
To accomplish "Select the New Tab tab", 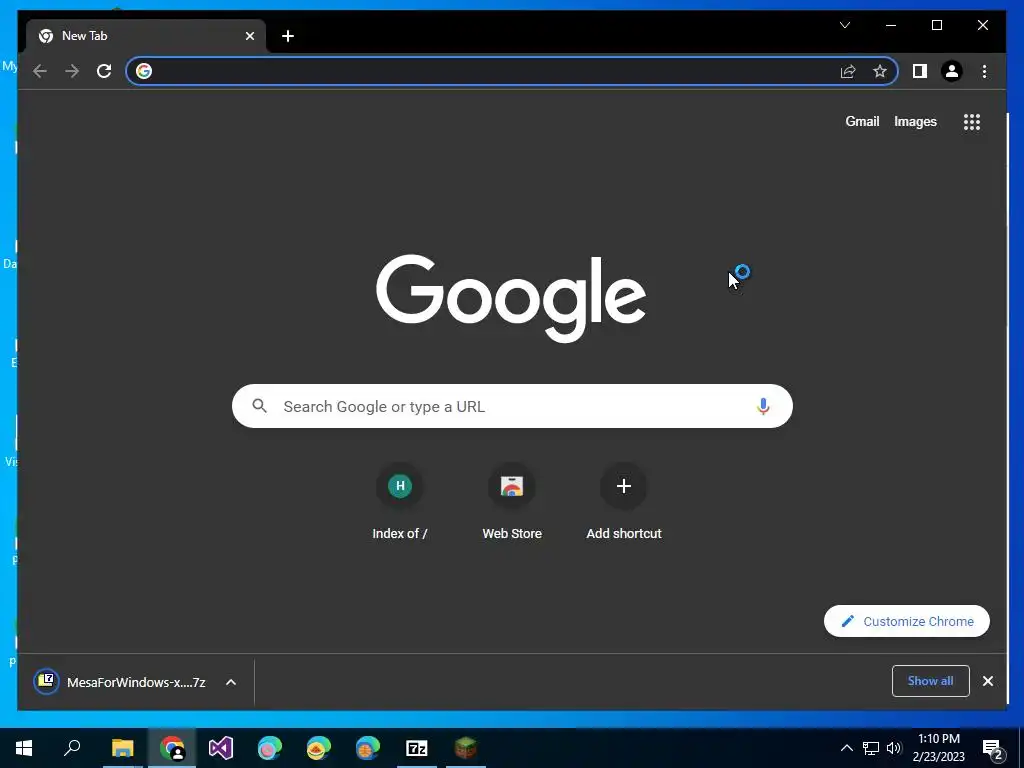I will click(146, 36).
